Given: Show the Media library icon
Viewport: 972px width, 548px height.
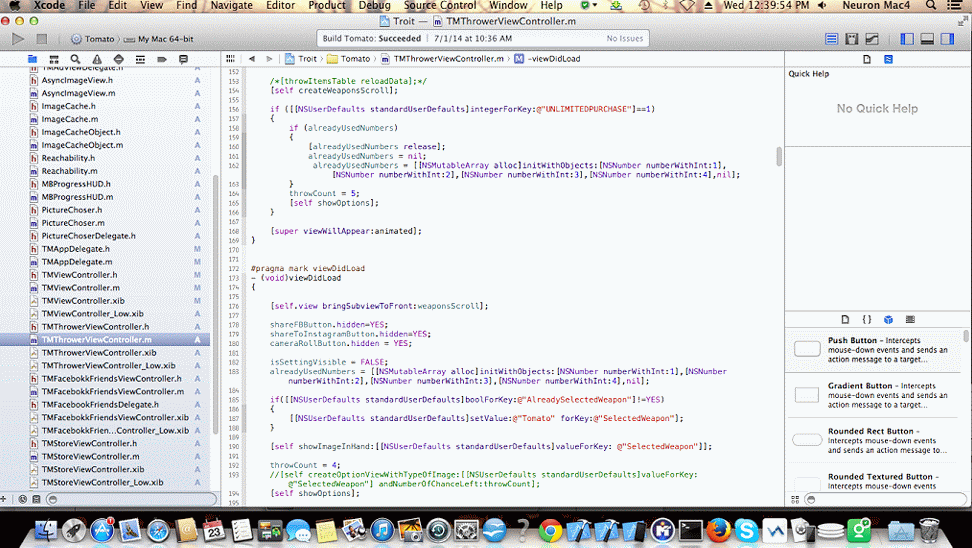Looking at the screenshot, I should 910,320.
